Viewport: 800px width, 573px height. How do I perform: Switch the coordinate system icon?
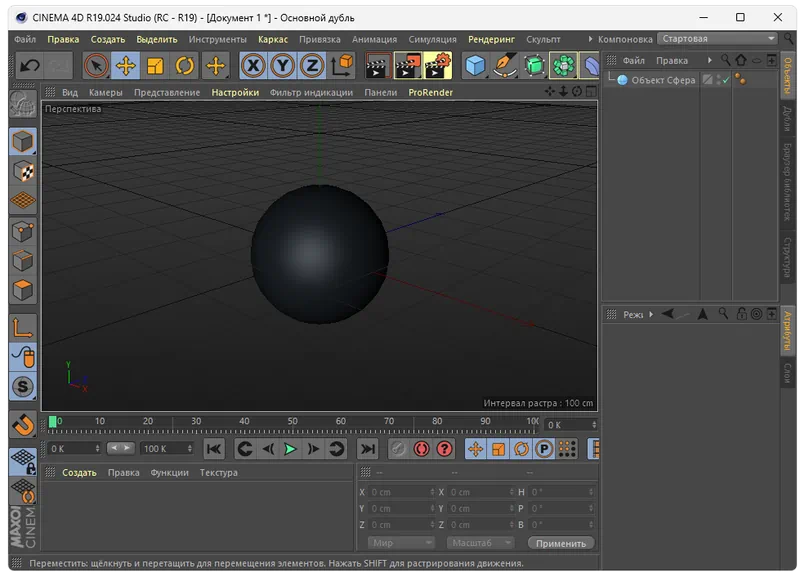[x=342, y=65]
